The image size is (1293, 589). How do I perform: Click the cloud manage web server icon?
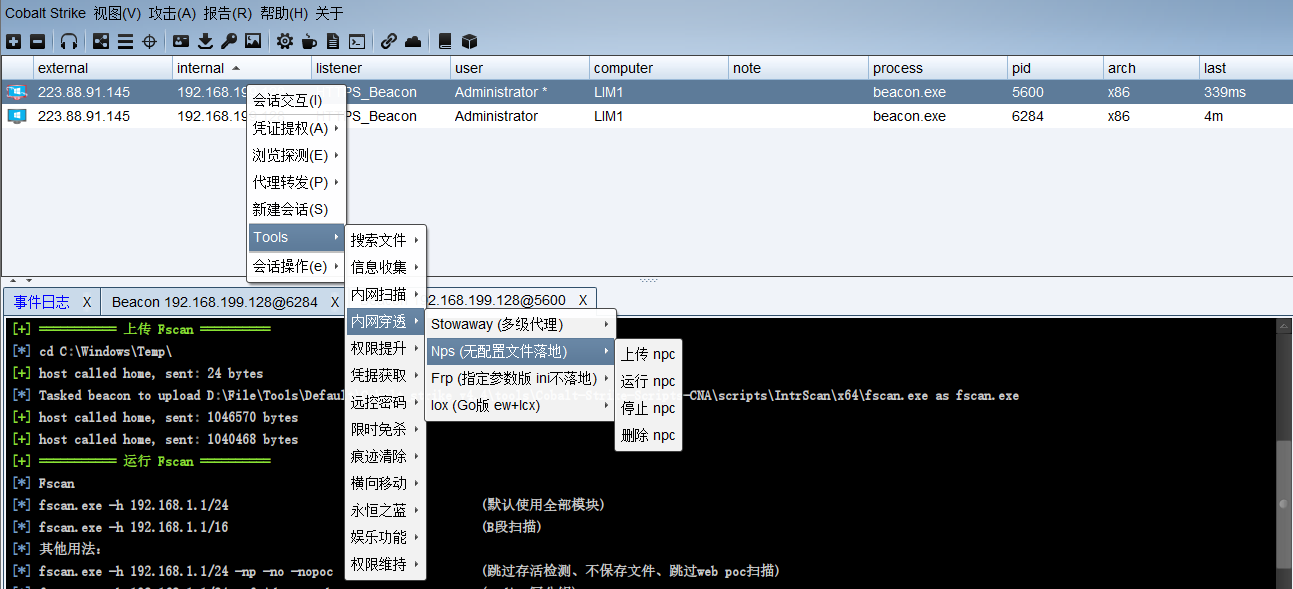(x=413, y=41)
